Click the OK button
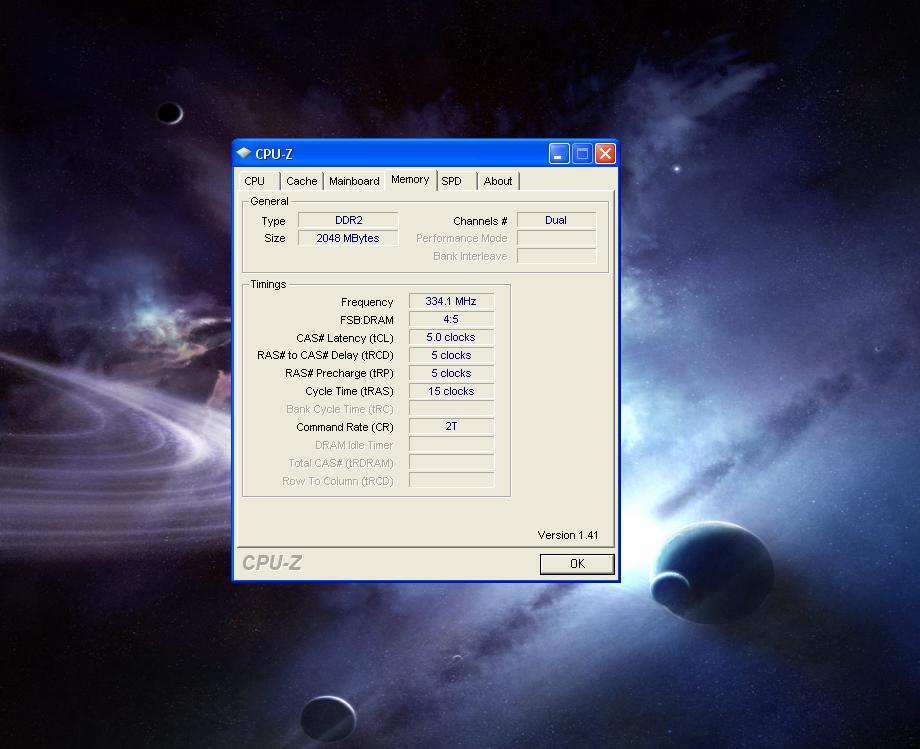This screenshot has height=749, width=920. pos(577,564)
